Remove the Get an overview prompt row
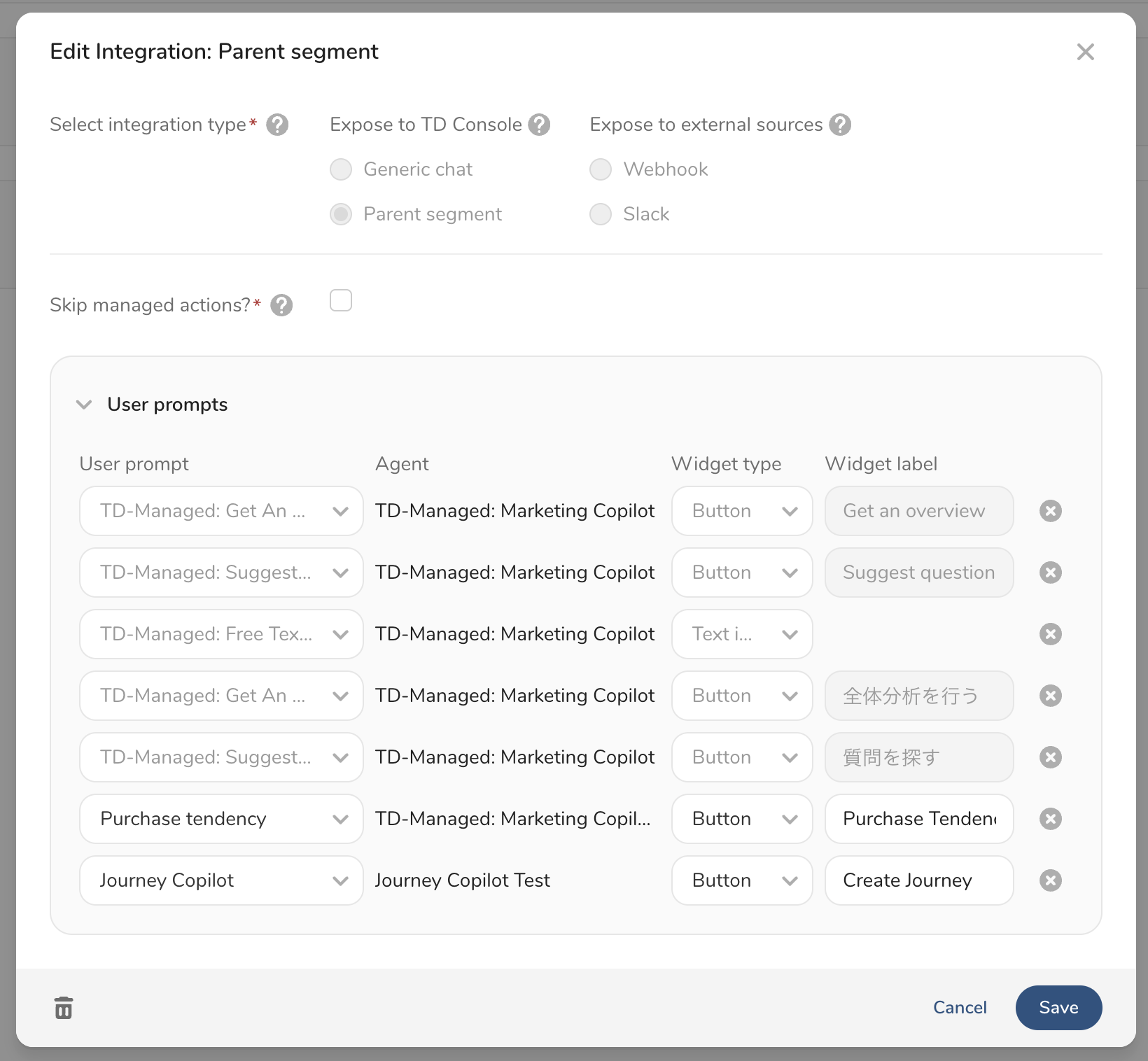Image resolution: width=1148 pixels, height=1061 pixels. click(x=1050, y=511)
